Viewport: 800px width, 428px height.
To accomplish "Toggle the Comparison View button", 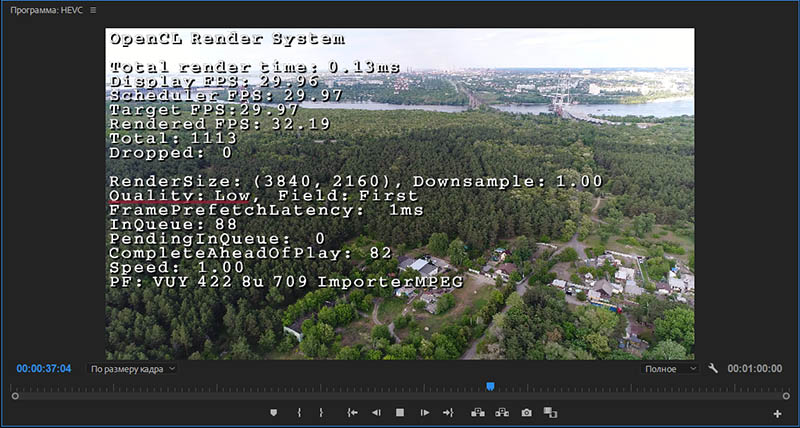I will (550, 412).
